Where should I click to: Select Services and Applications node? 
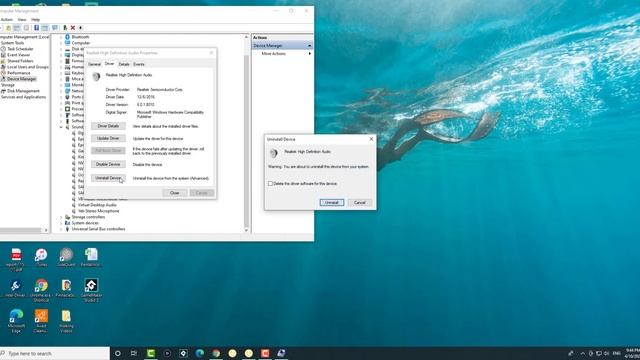pos(23,97)
